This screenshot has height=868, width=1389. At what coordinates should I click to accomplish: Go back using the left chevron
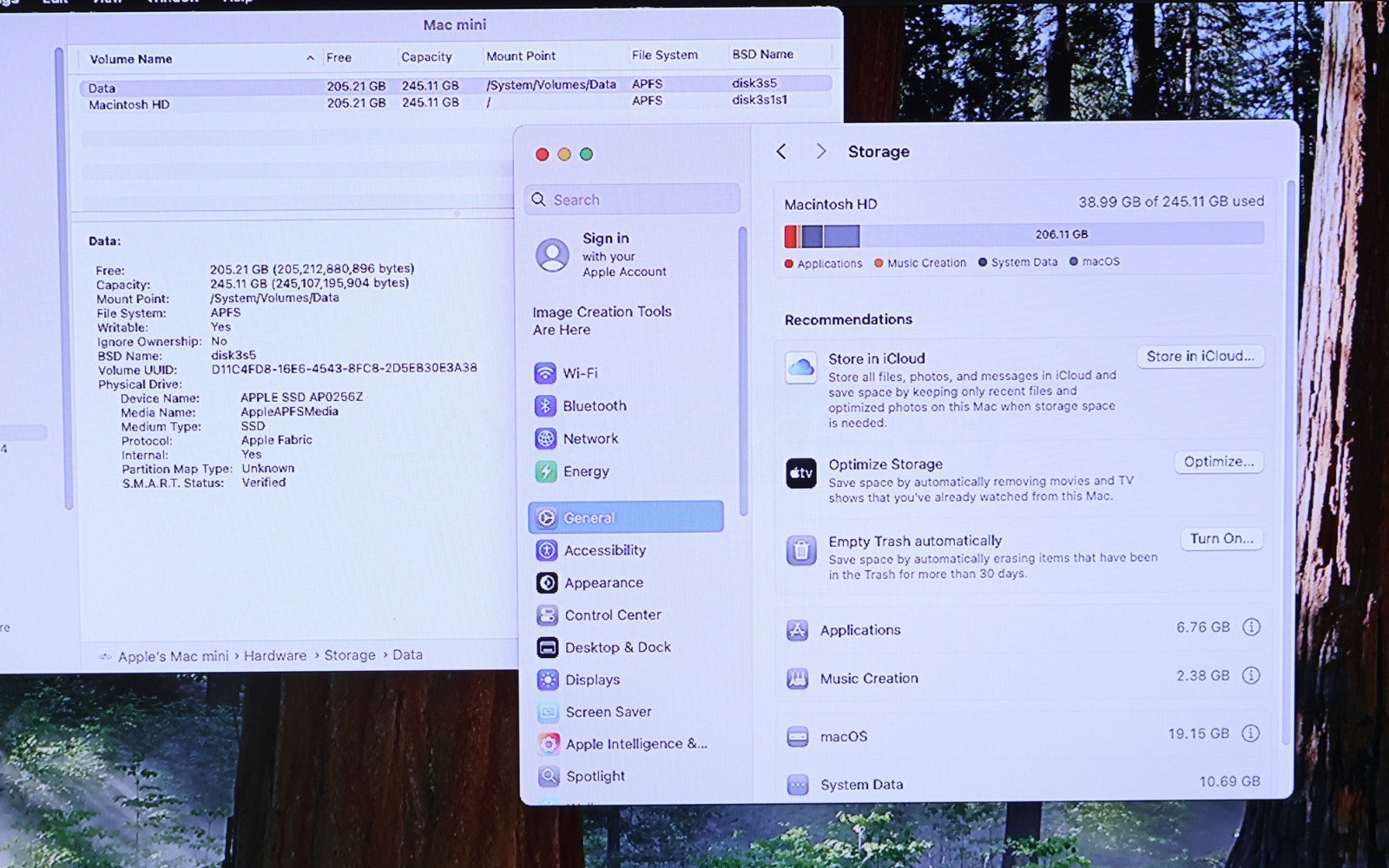781,152
